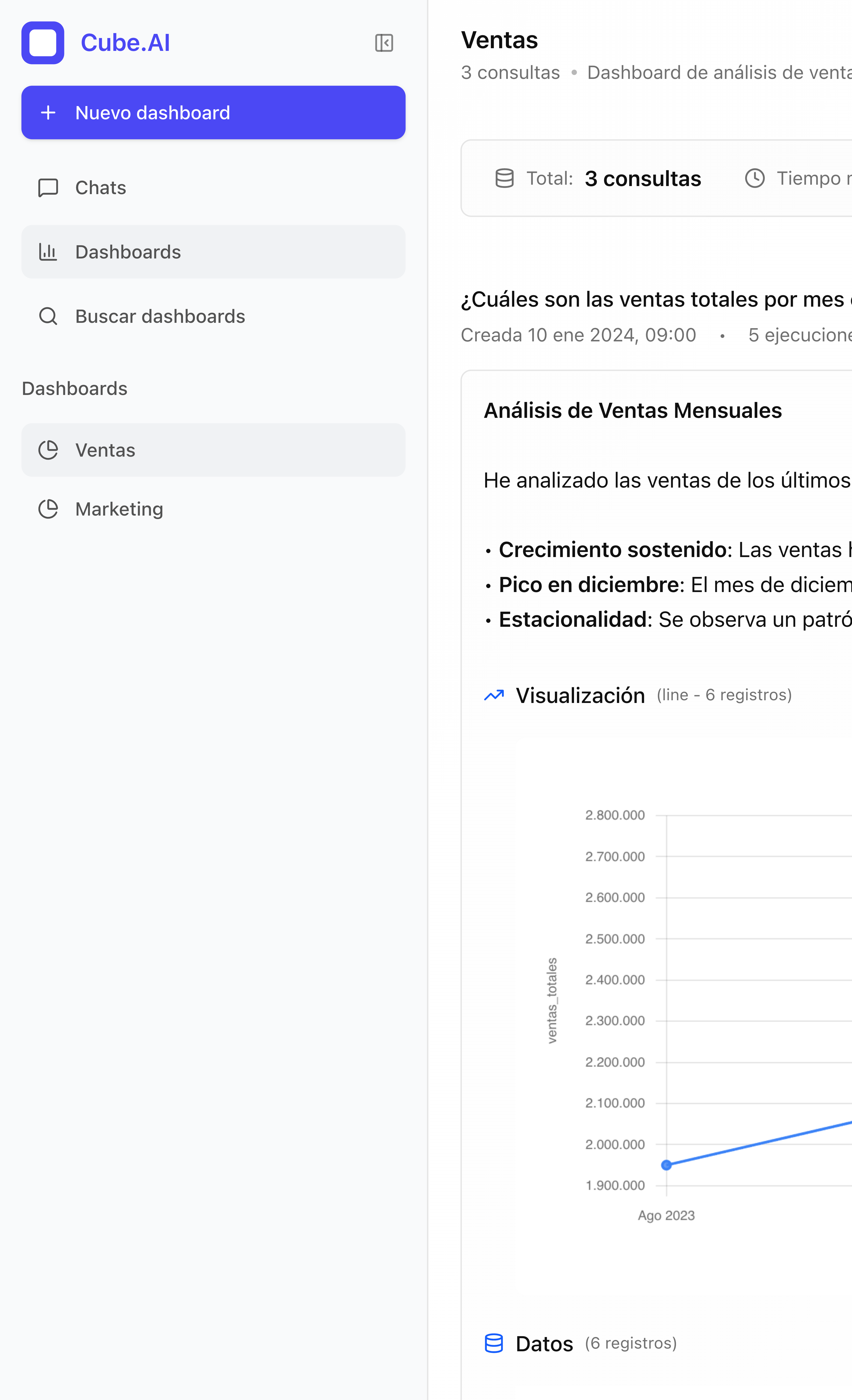
Task: Click the database icon next to Total
Action: coord(504,178)
